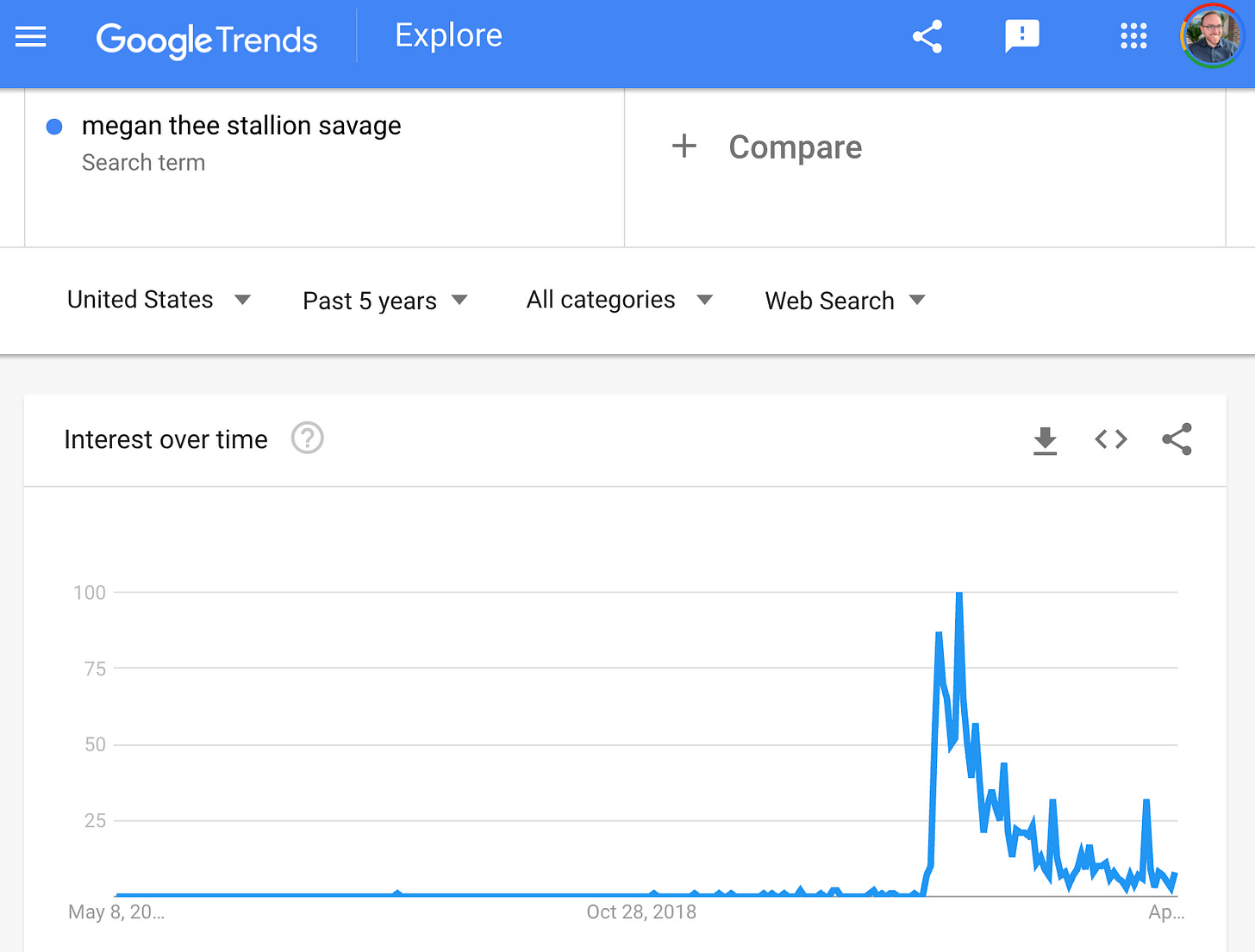Show help for Interest over time

tap(308, 439)
